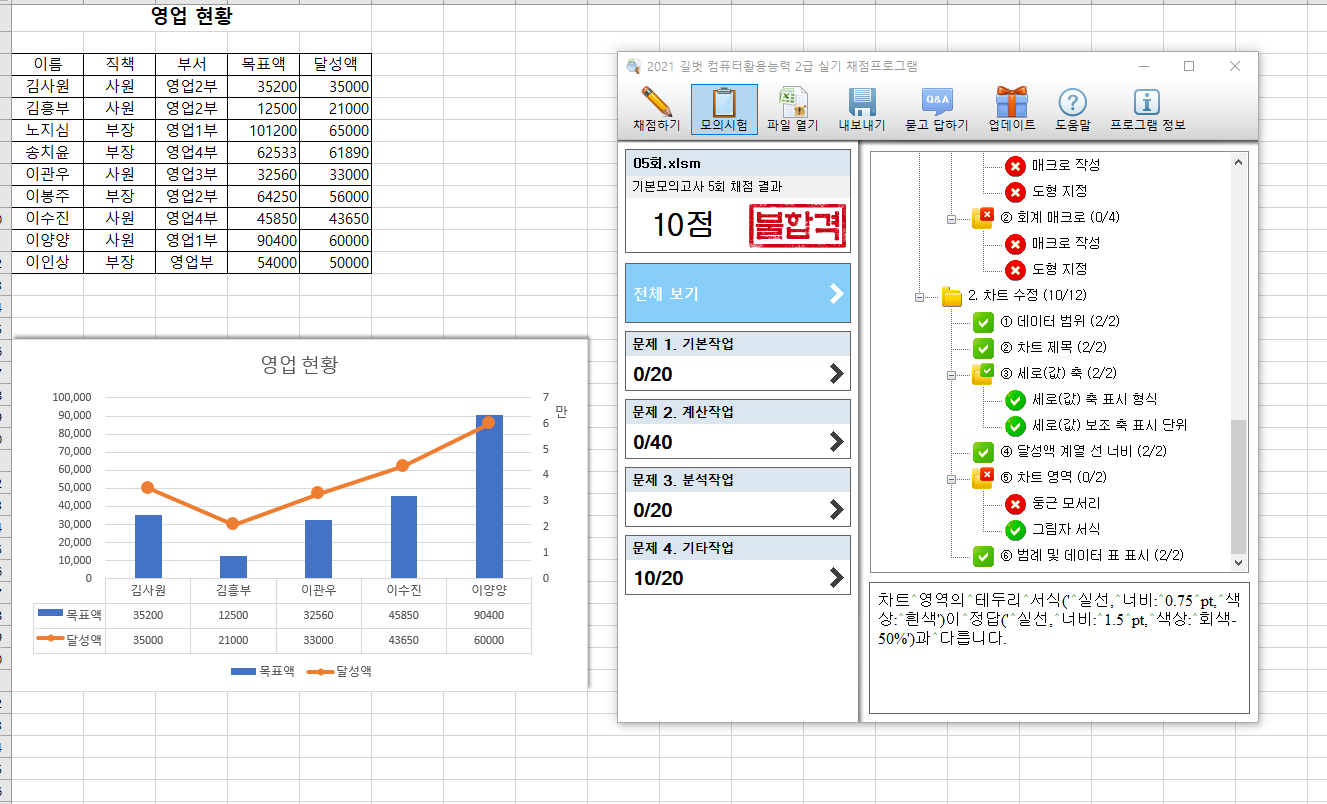Collapse the 세로(값) 축 tree node
1327x804 pixels.
pos(952,374)
